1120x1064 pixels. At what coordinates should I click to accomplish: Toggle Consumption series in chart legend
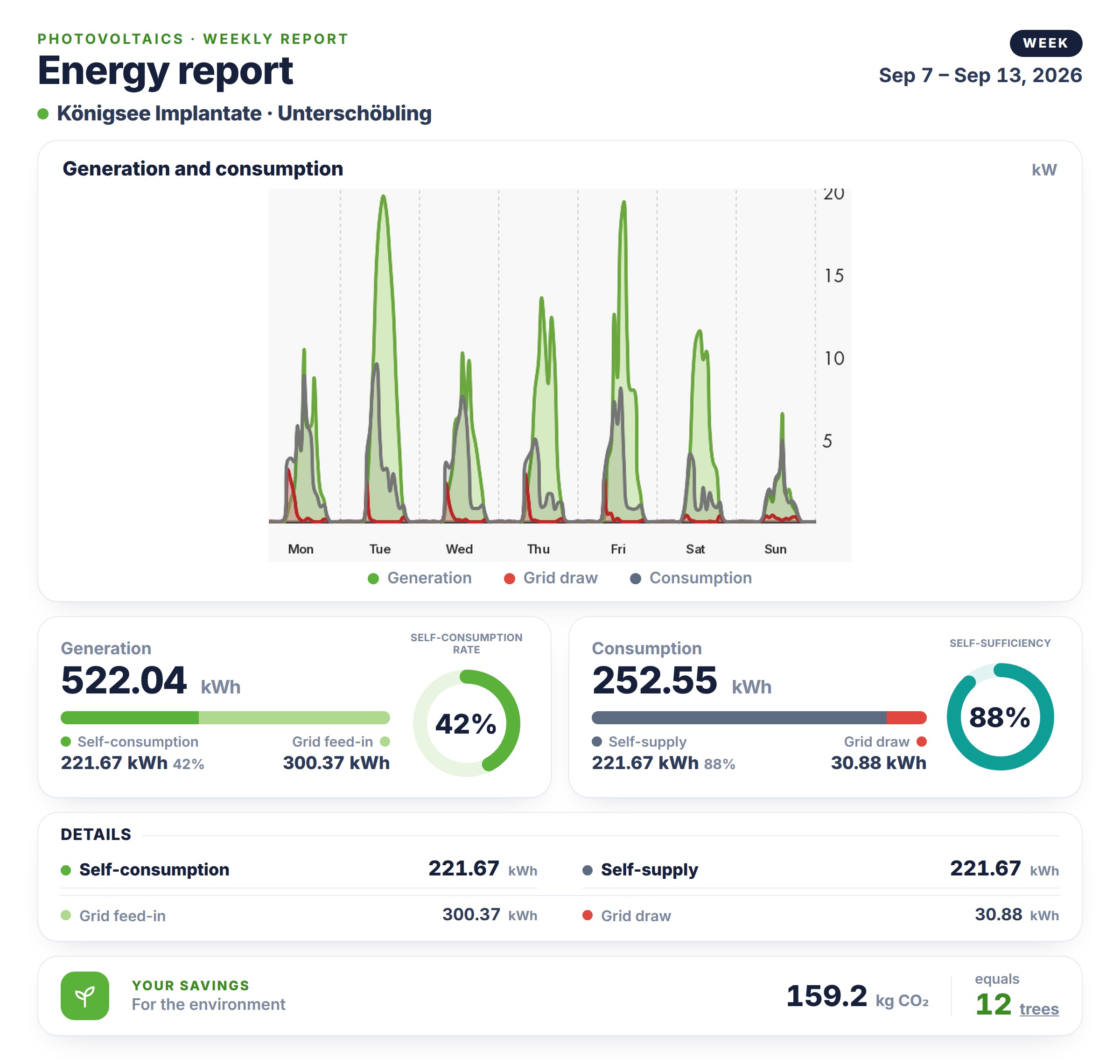coord(691,578)
